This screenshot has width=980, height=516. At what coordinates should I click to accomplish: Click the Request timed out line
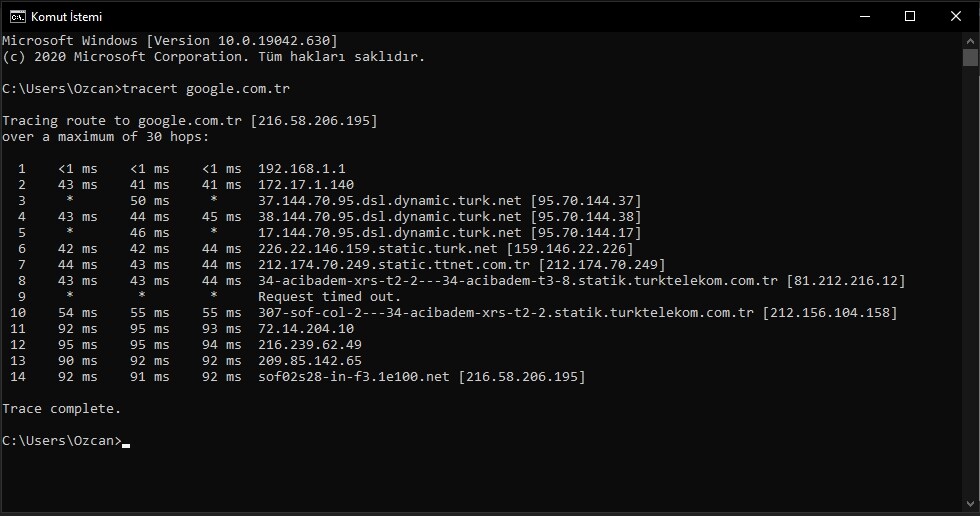(329, 297)
